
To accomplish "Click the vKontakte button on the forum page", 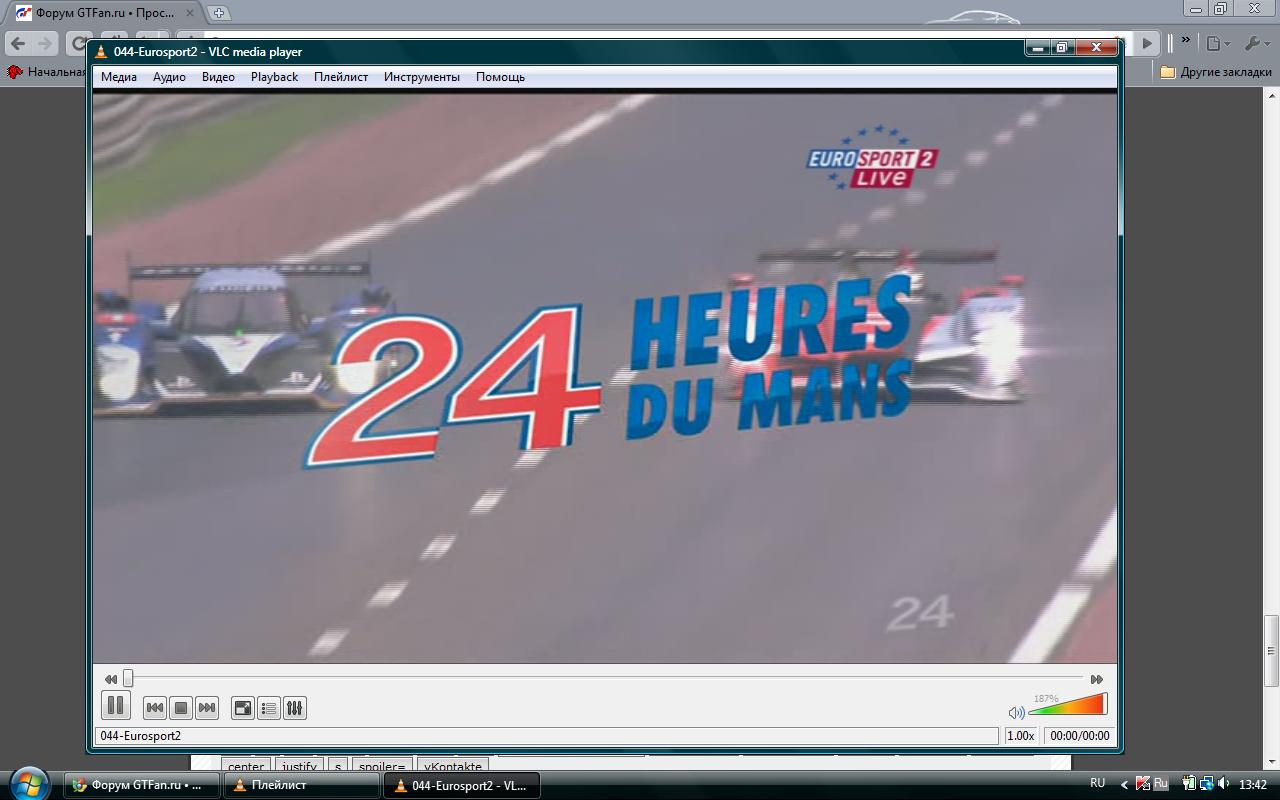I will [452, 766].
